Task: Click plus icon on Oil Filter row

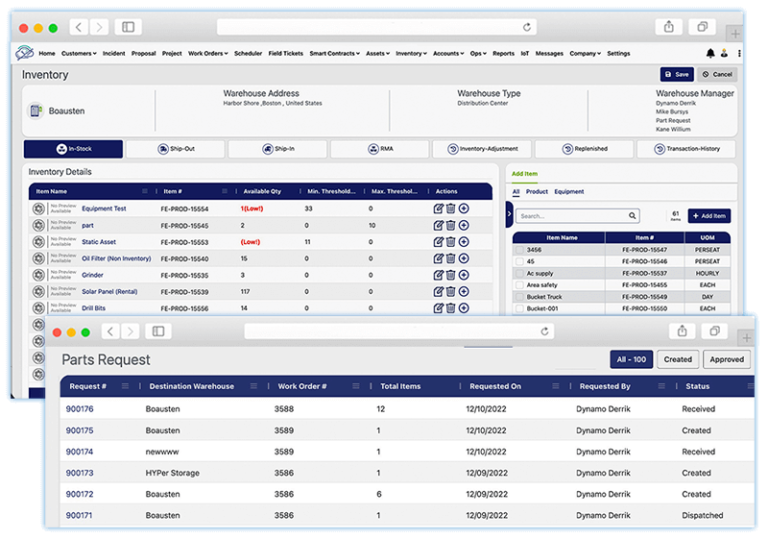Action: click(464, 259)
